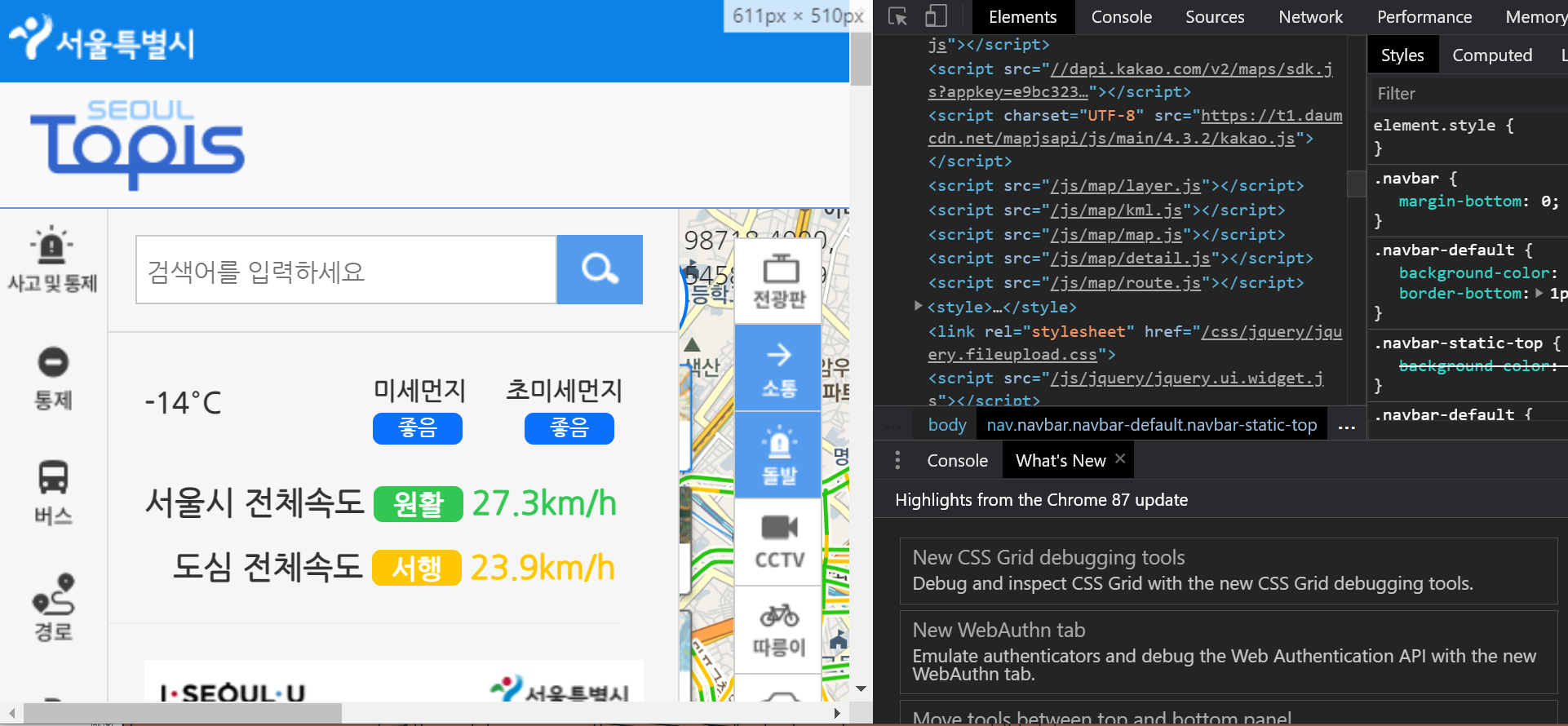This screenshot has width=1568, height=726.
Task: Toggle the 돌발 incident layer
Action: [779, 454]
